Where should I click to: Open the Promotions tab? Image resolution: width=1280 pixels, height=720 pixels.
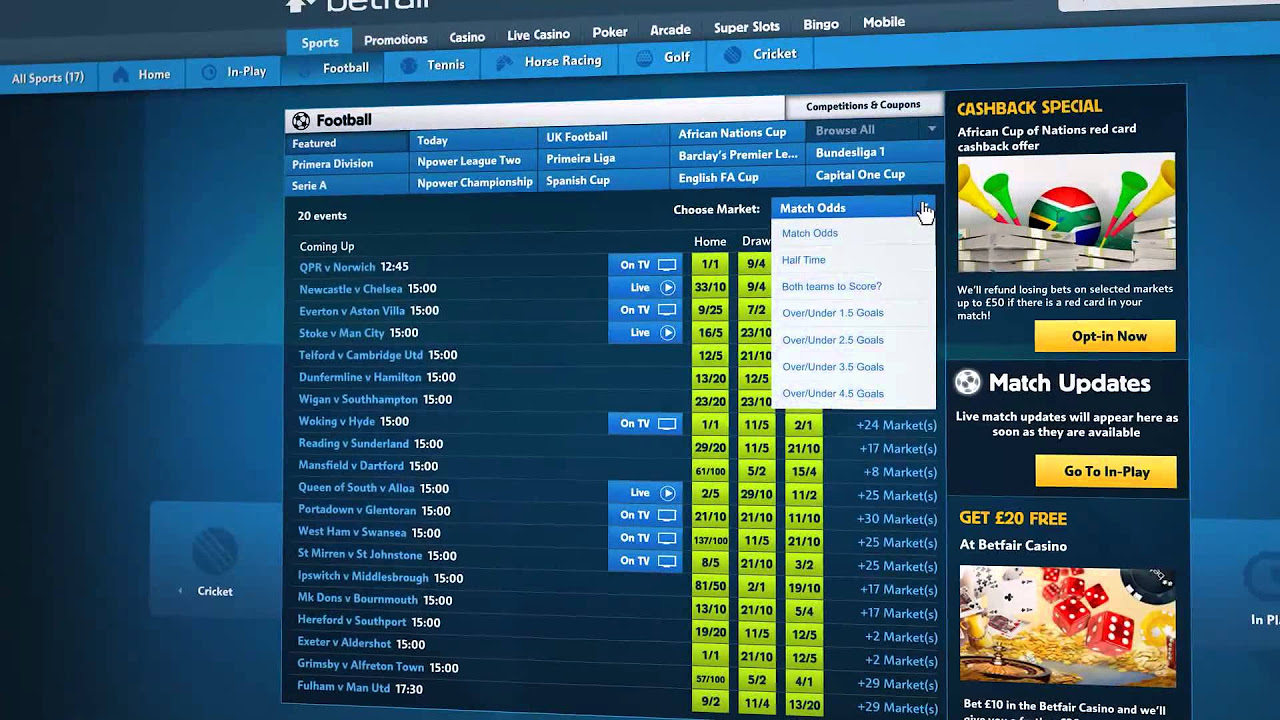coord(396,40)
